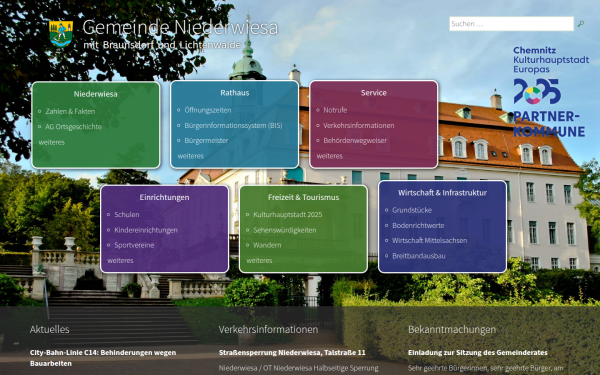Open the Verkehrsinformationen section heading
600x375 pixels.
(x=268, y=329)
